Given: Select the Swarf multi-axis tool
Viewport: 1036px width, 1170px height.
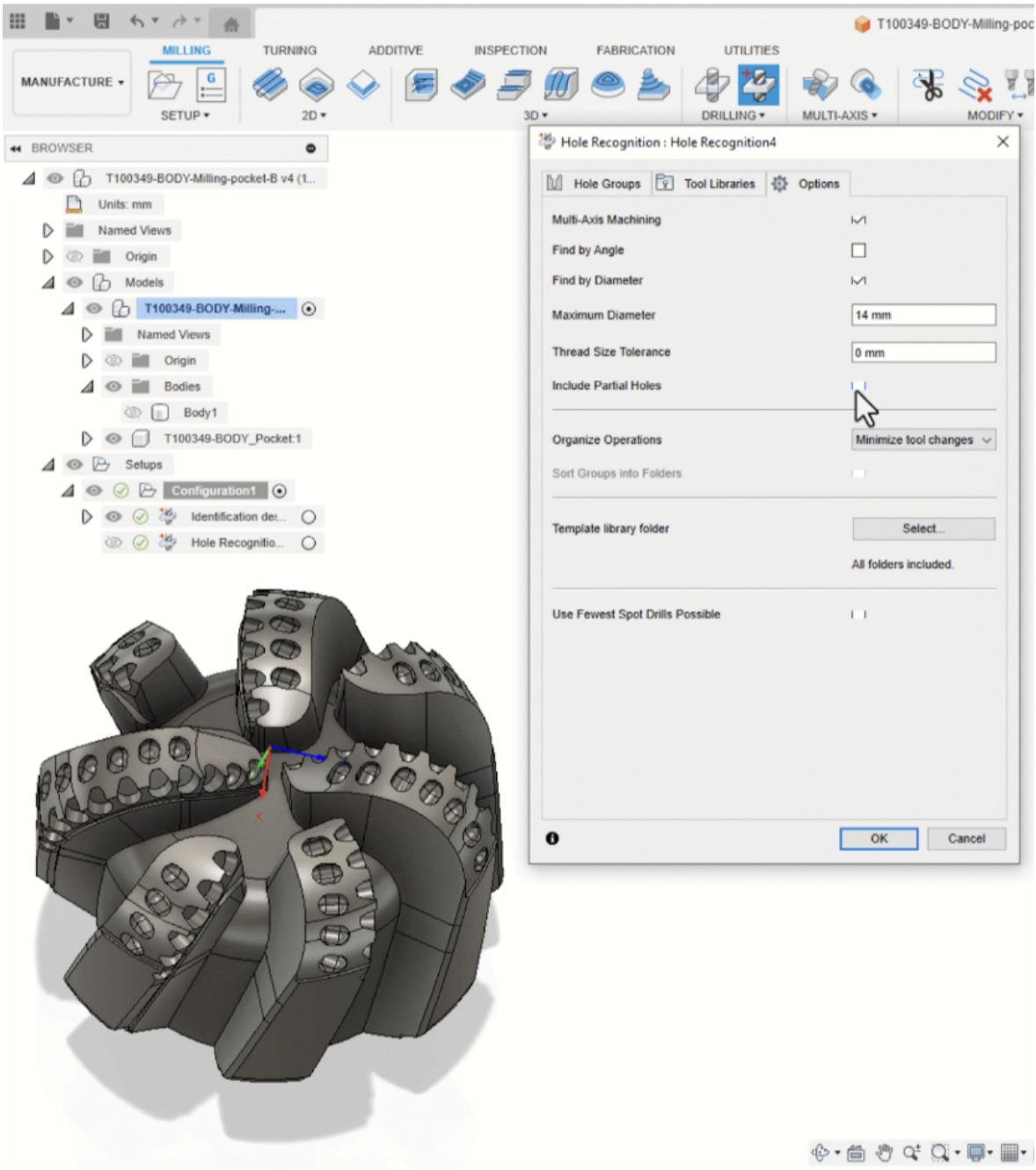Looking at the screenshot, I should (x=820, y=85).
